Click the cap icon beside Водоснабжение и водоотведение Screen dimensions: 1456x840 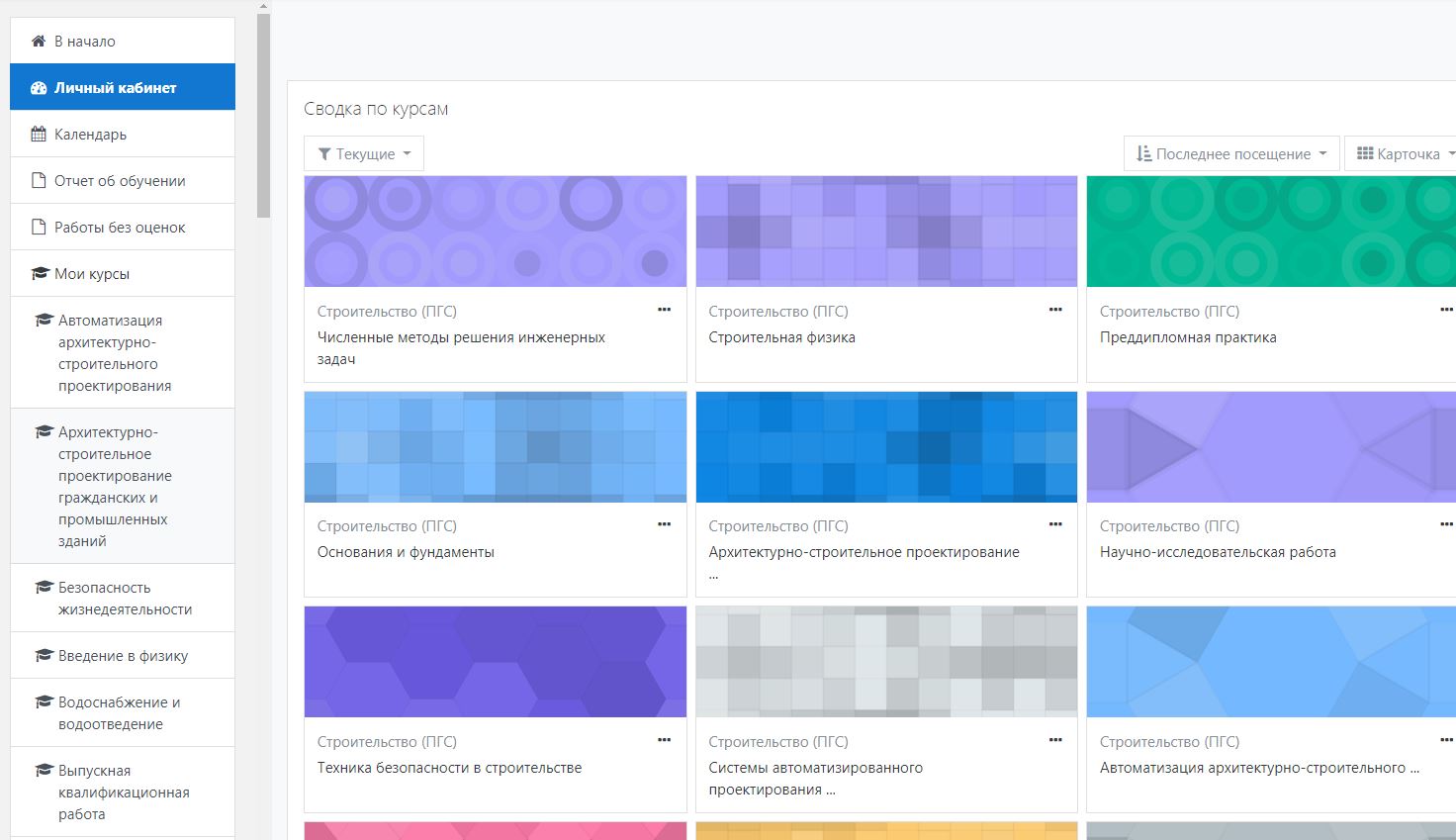click(44, 702)
